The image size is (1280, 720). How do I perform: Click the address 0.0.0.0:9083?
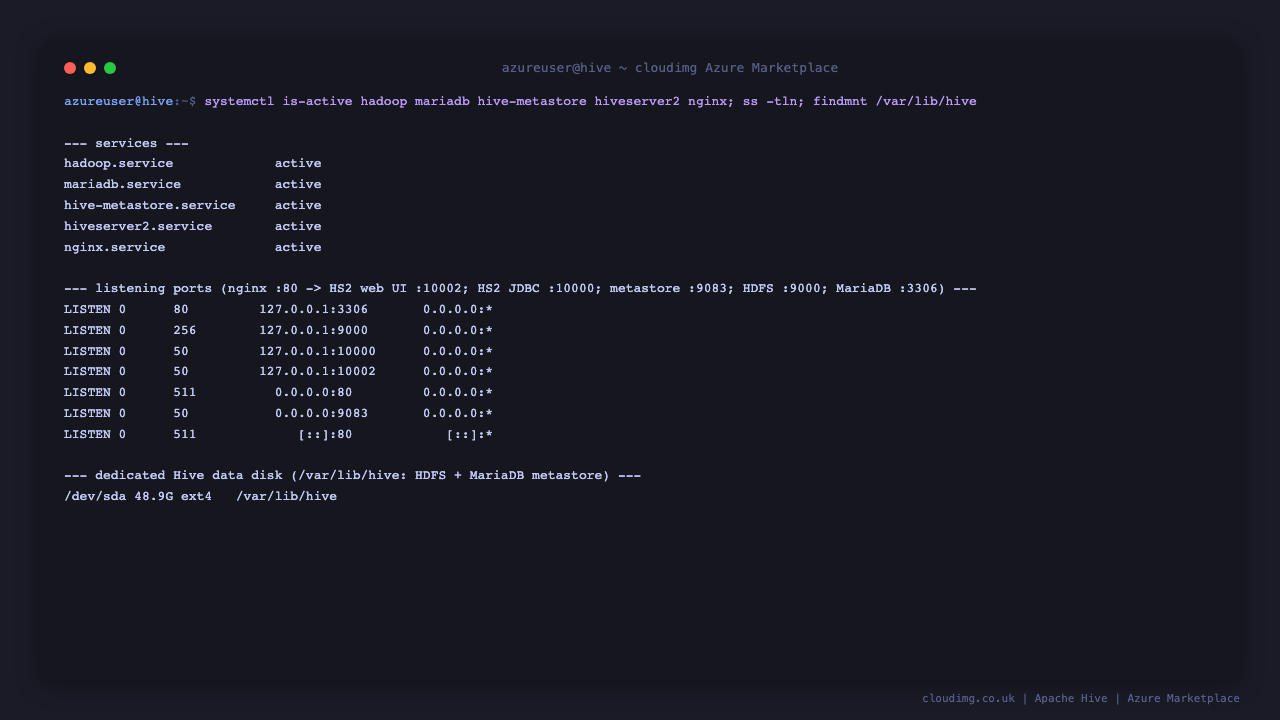click(322, 413)
